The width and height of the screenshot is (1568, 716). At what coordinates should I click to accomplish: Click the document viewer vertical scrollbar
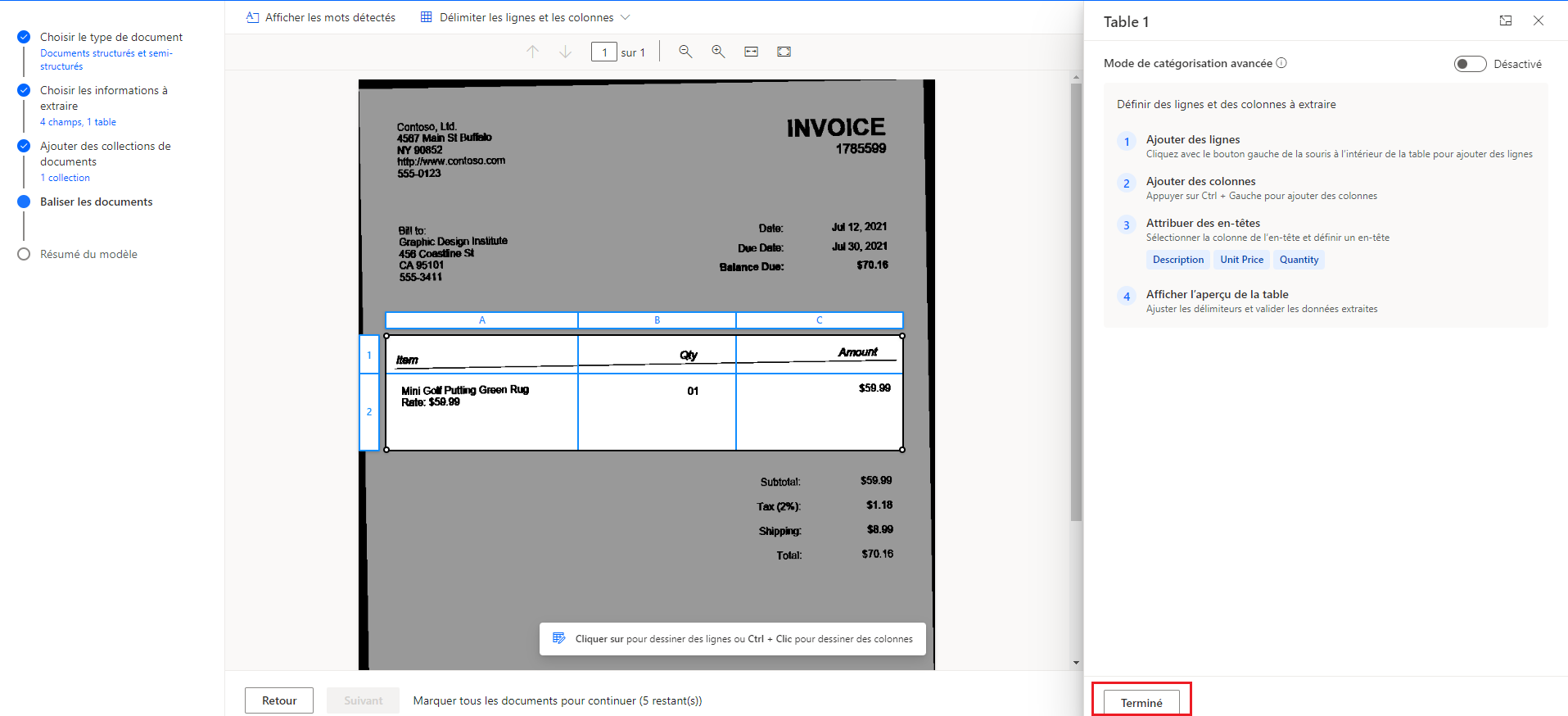[x=1076, y=303]
